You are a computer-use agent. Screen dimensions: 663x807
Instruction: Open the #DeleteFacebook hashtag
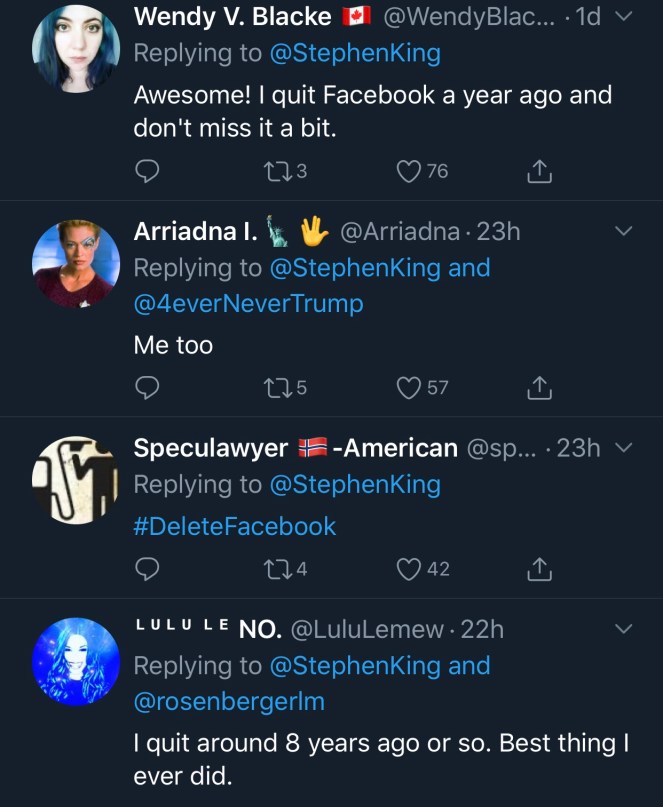click(x=235, y=526)
